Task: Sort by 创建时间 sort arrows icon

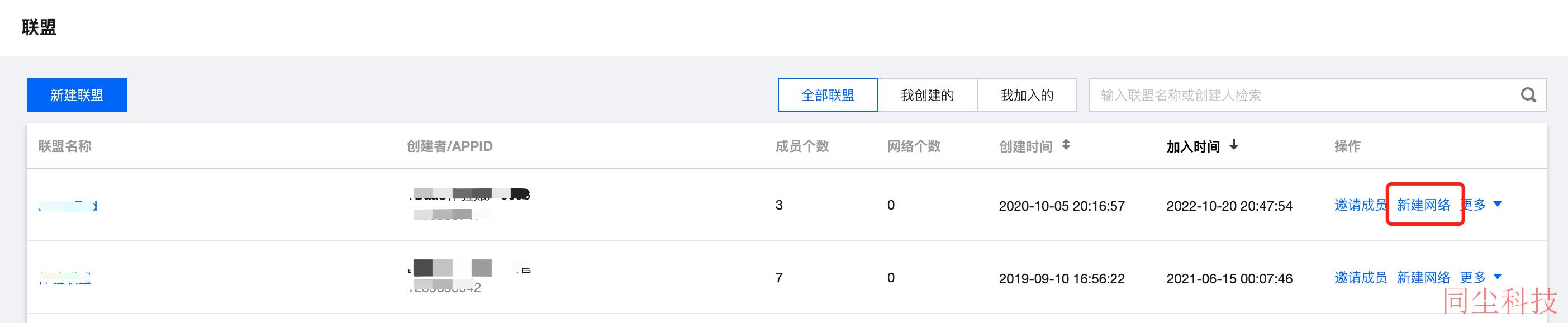Action: click(1066, 145)
